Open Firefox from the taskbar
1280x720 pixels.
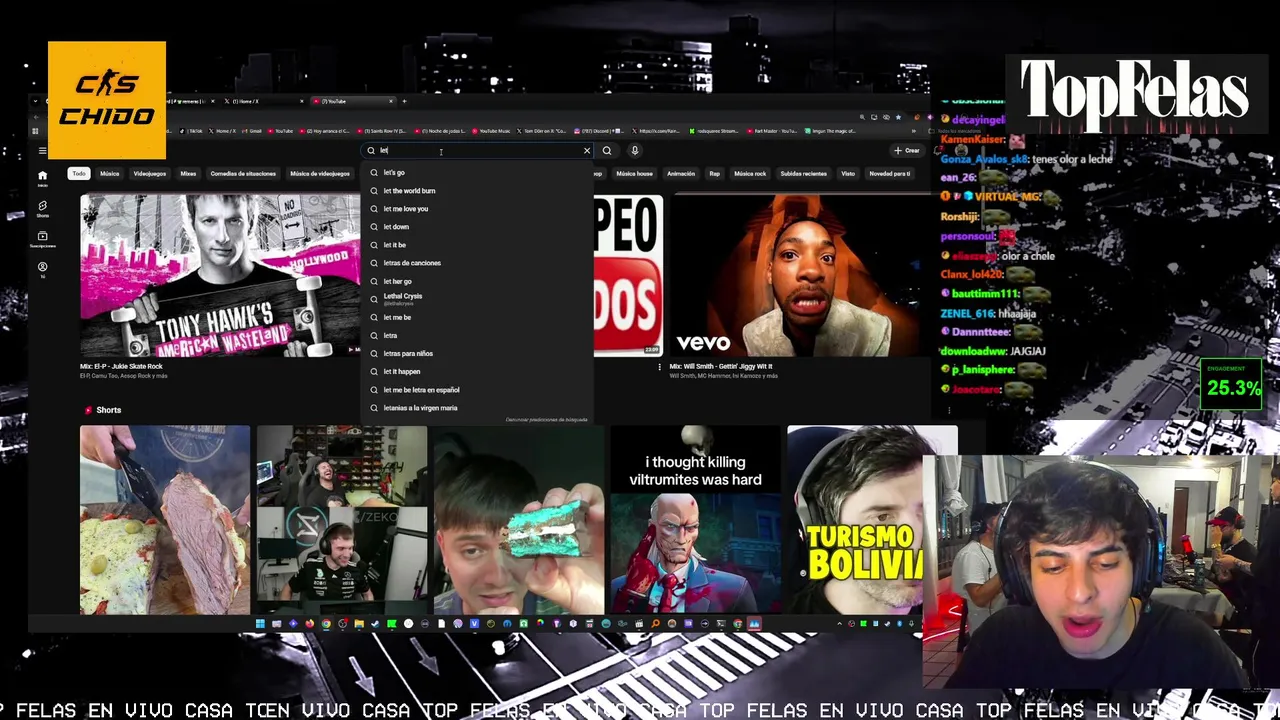click(x=309, y=624)
